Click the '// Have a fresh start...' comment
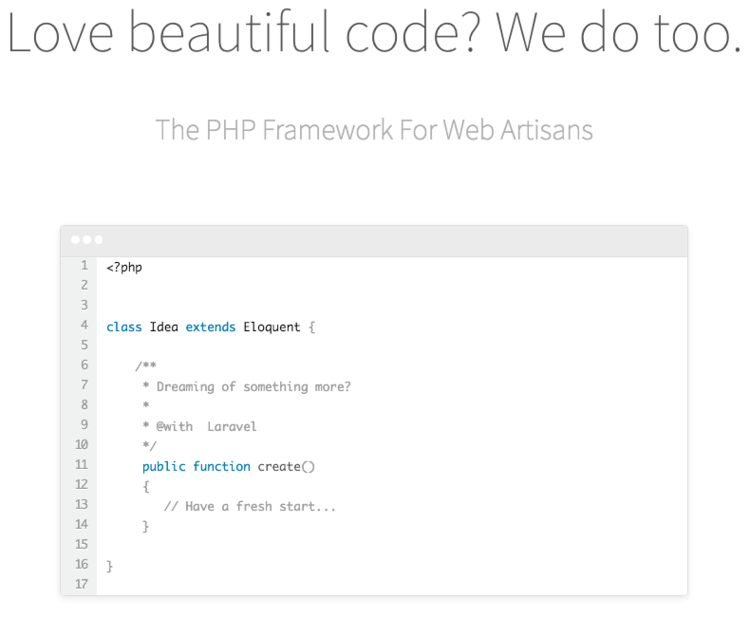The image size is (750, 617). pos(250,507)
